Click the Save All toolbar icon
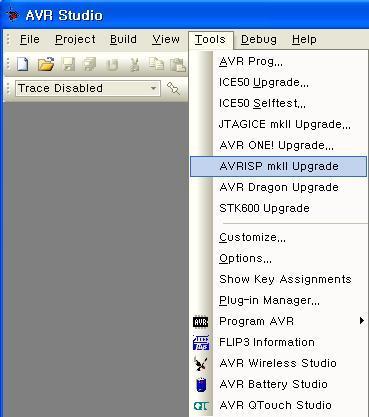 click(x=90, y=64)
